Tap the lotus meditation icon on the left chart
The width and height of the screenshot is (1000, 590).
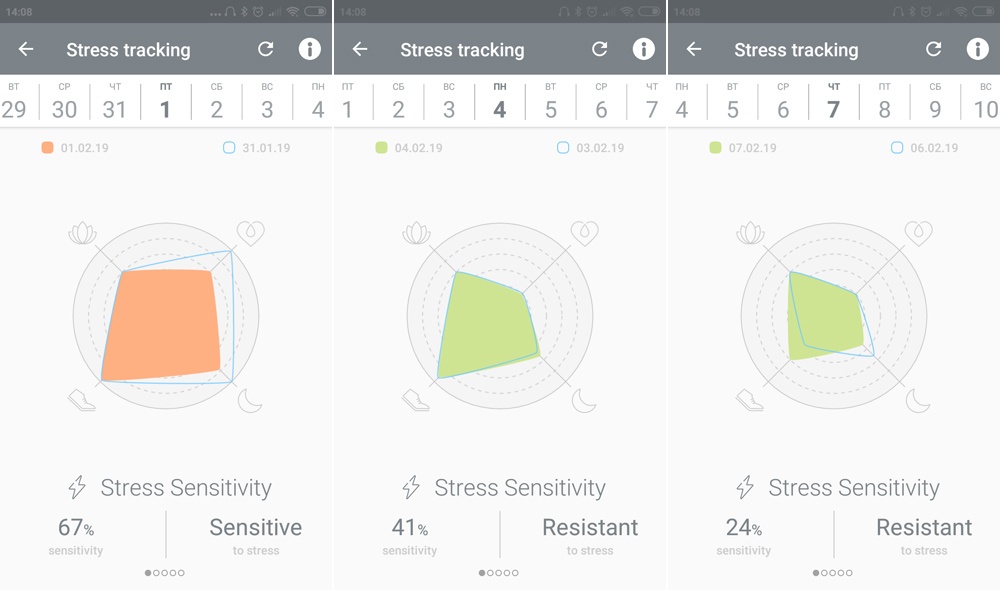[x=82, y=234]
